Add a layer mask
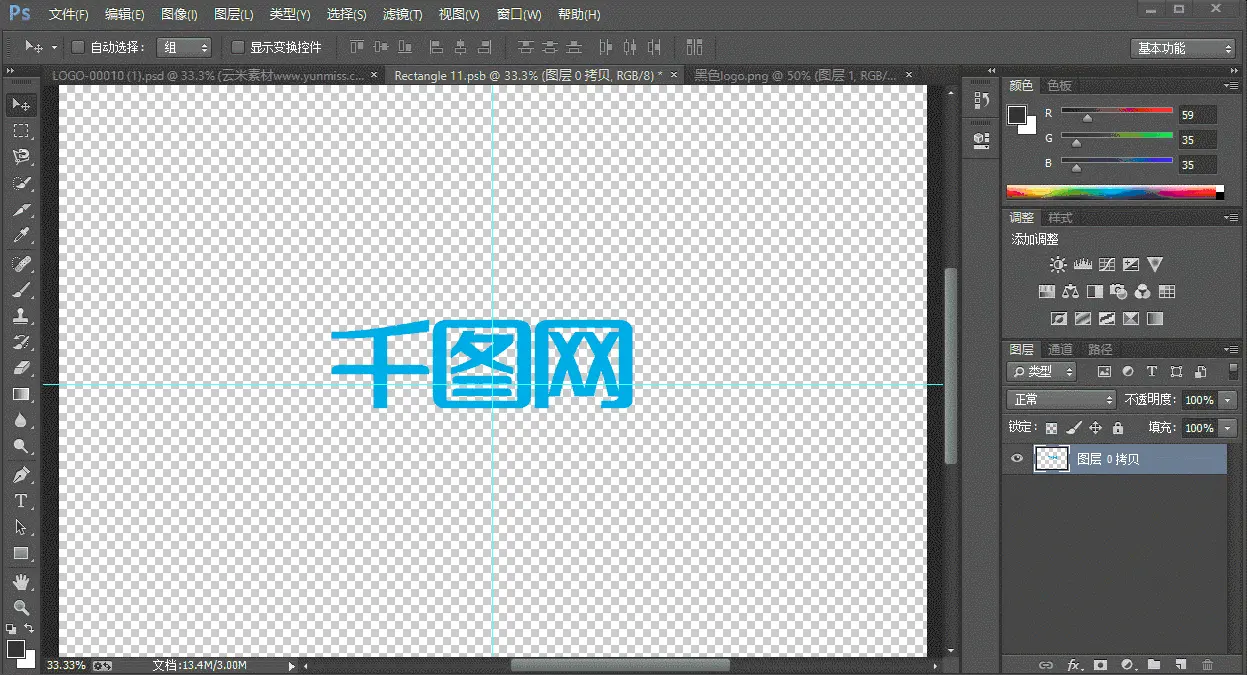1247x675 pixels. (1101, 664)
